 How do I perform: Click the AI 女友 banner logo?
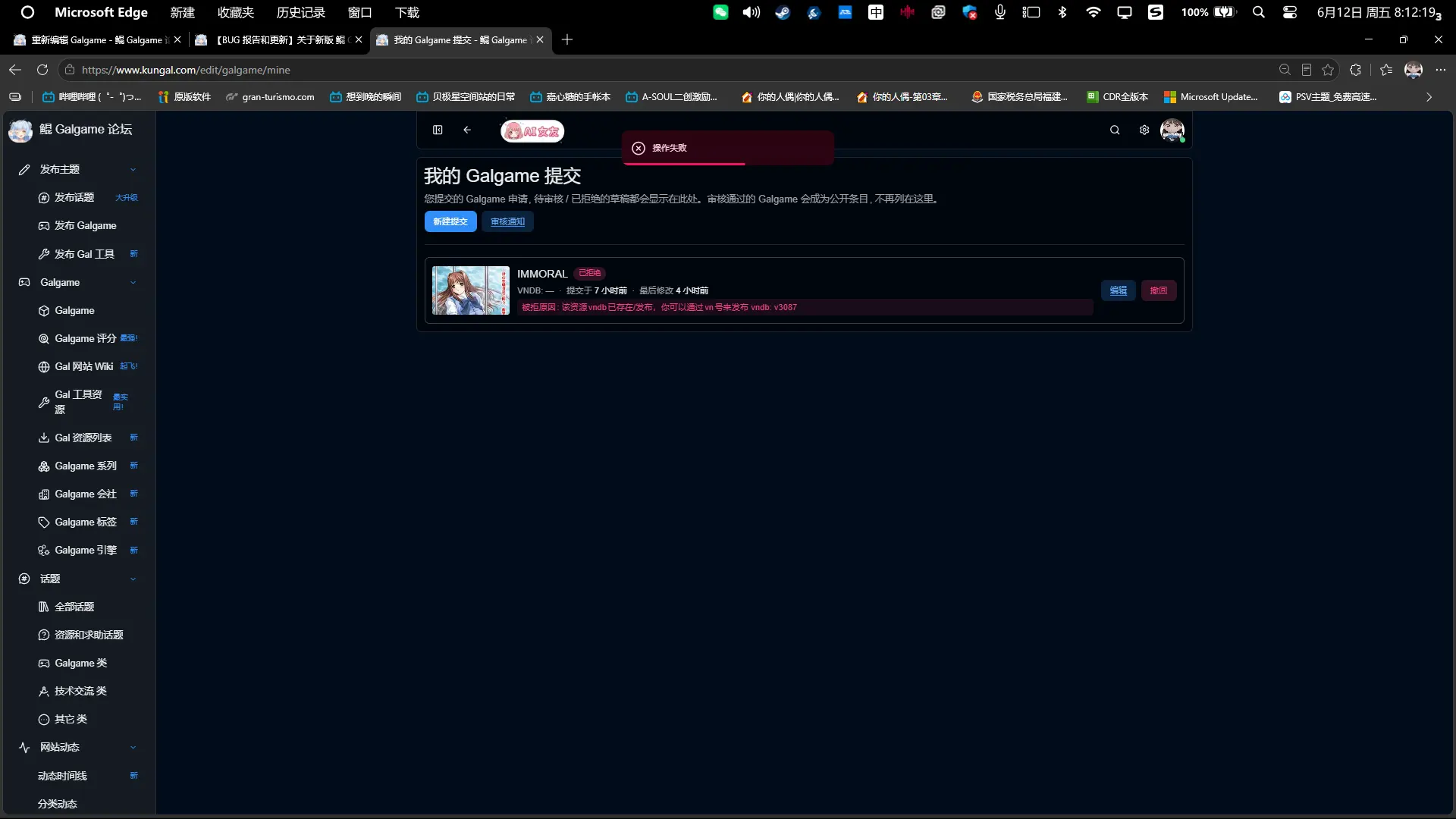pos(532,131)
